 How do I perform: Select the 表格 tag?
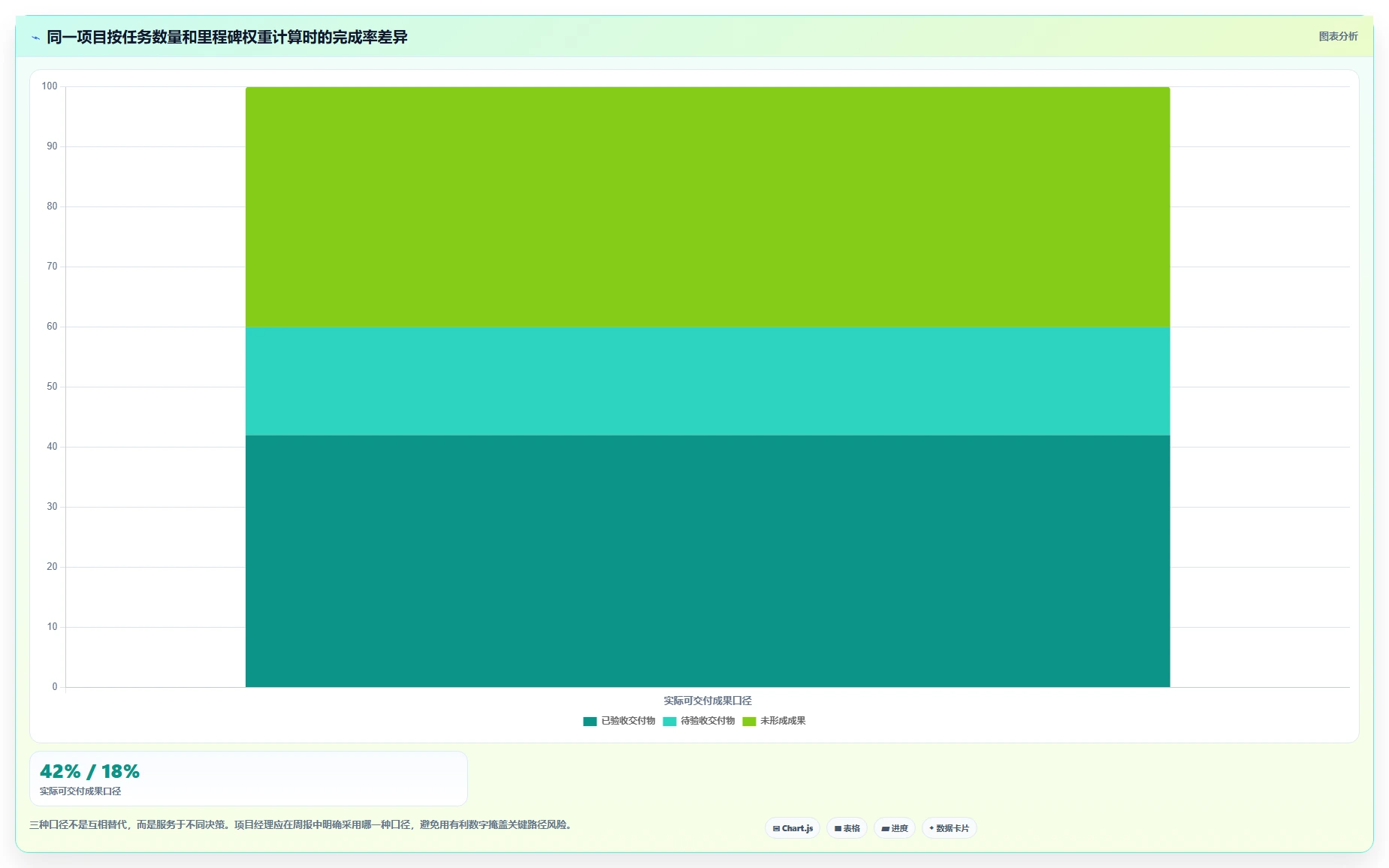click(847, 828)
